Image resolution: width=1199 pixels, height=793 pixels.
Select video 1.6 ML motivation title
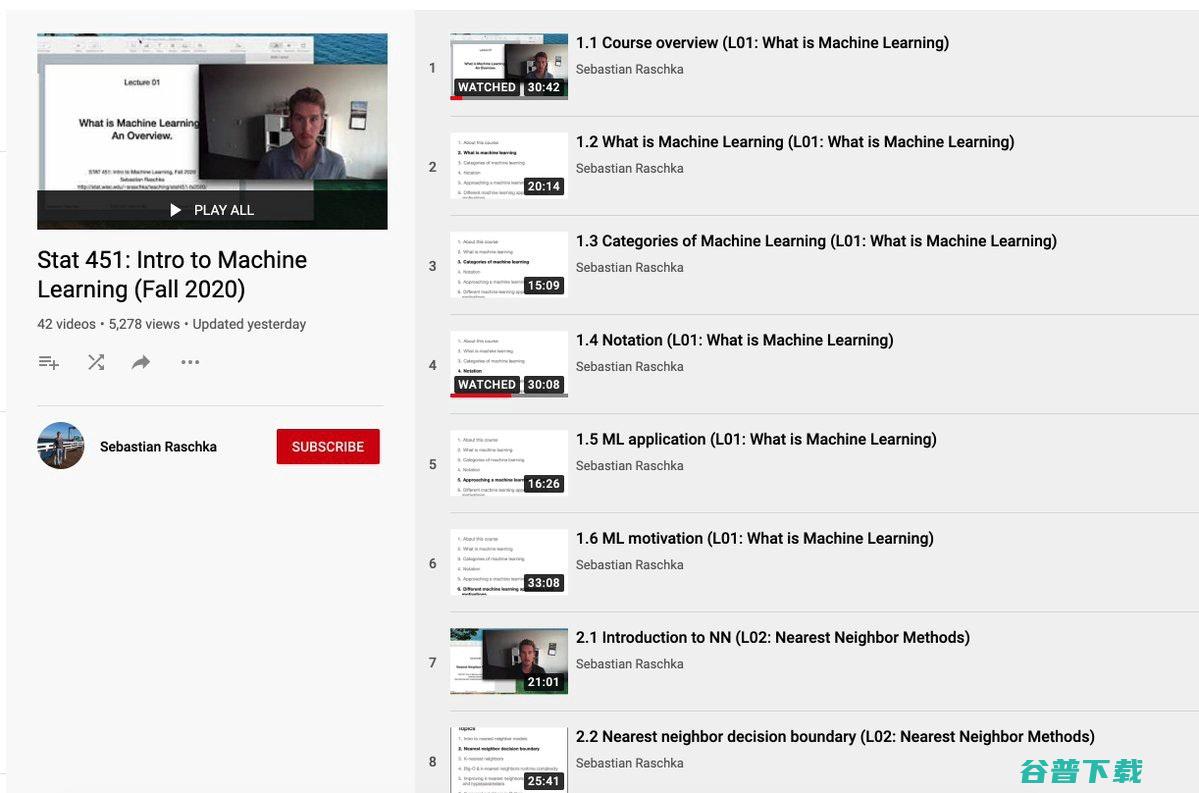[x=754, y=538]
